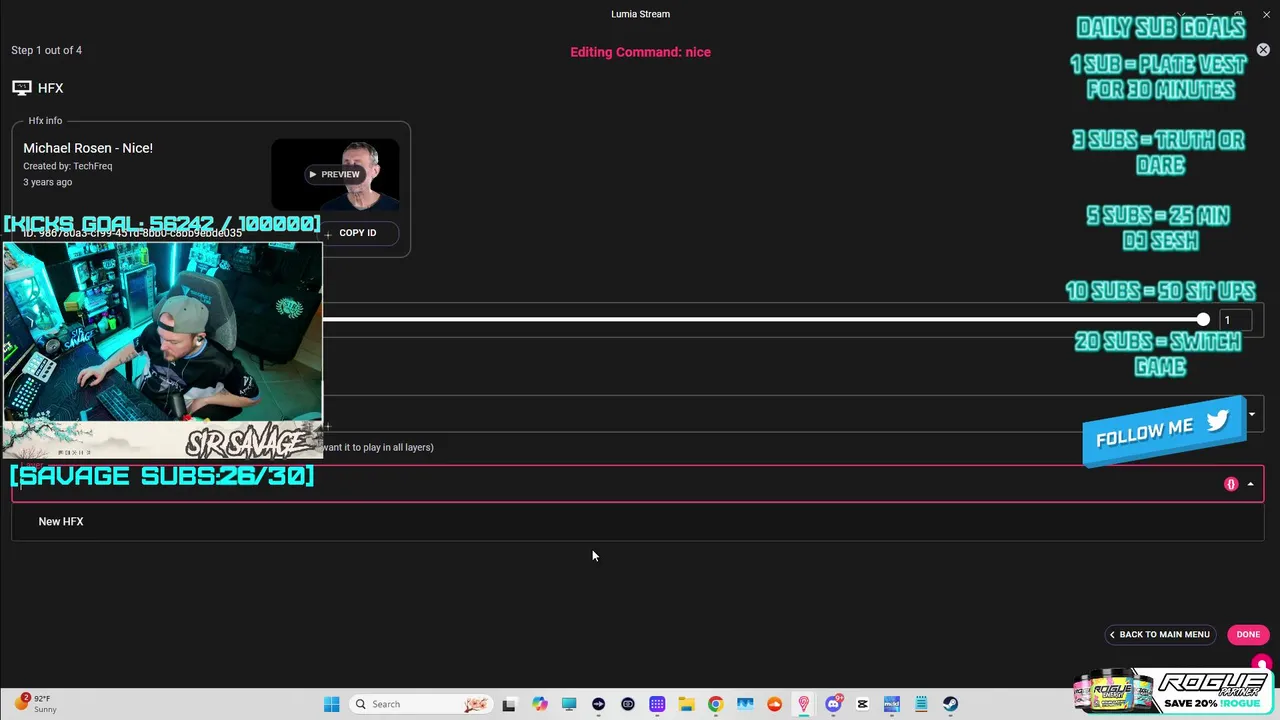Open the arrow-circle app in the taskbar
The height and width of the screenshot is (720, 1280).
(x=598, y=704)
